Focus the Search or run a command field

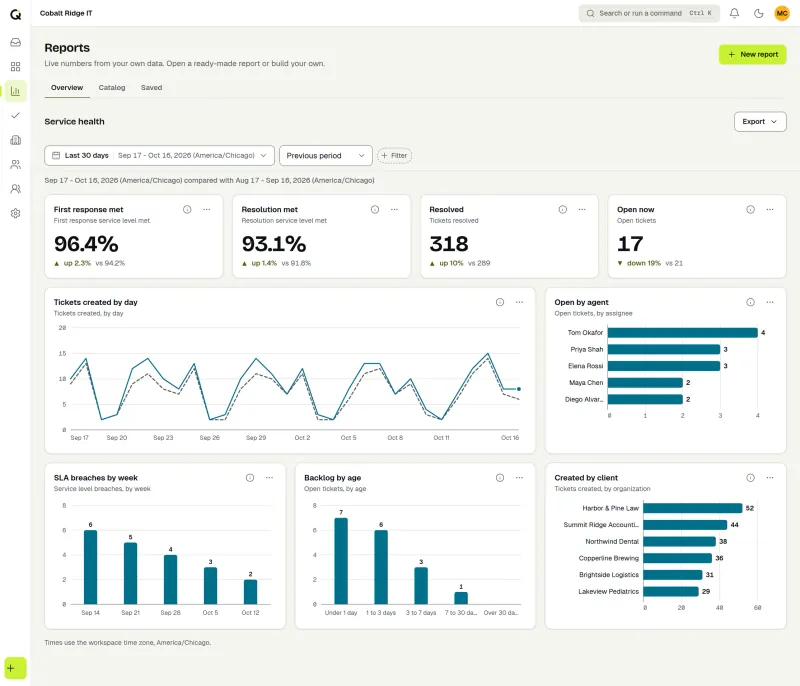tap(649, 13)
